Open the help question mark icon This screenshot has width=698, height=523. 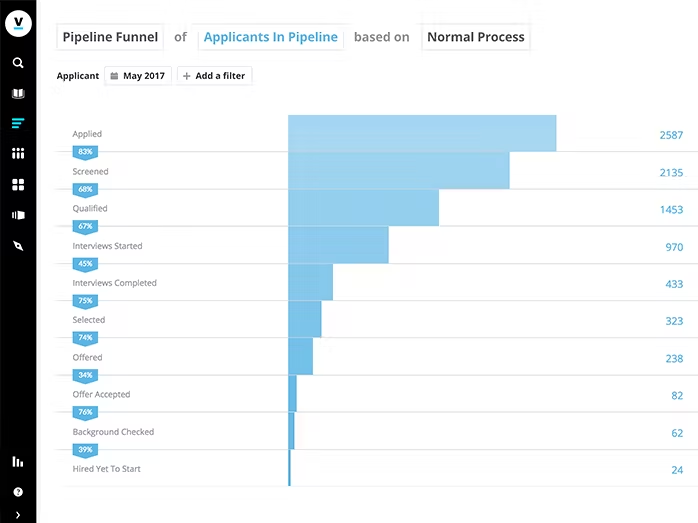pyautogui.click(x=18, y=492)
